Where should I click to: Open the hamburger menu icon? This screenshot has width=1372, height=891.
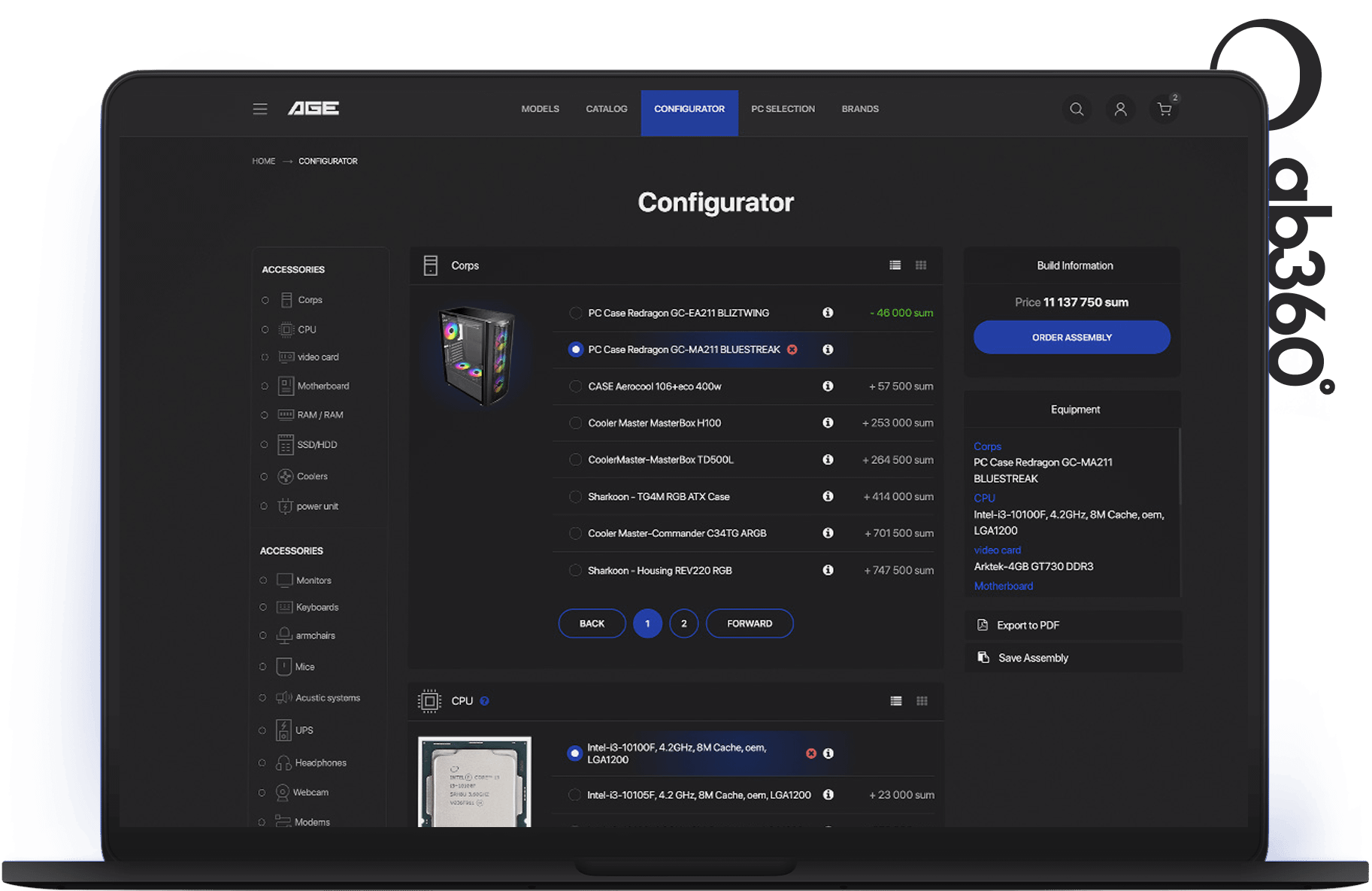tap(259, 109)
